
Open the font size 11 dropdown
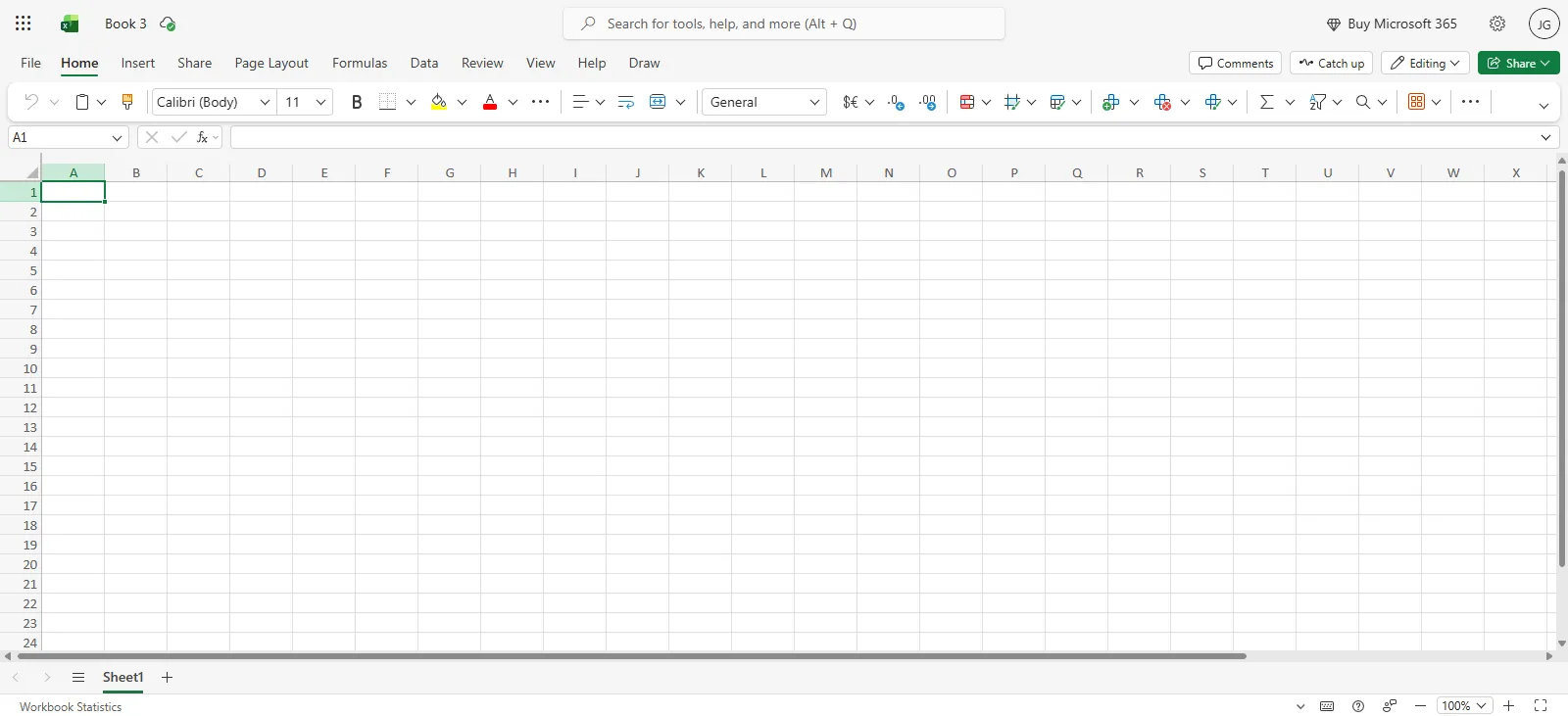(320, 102)
